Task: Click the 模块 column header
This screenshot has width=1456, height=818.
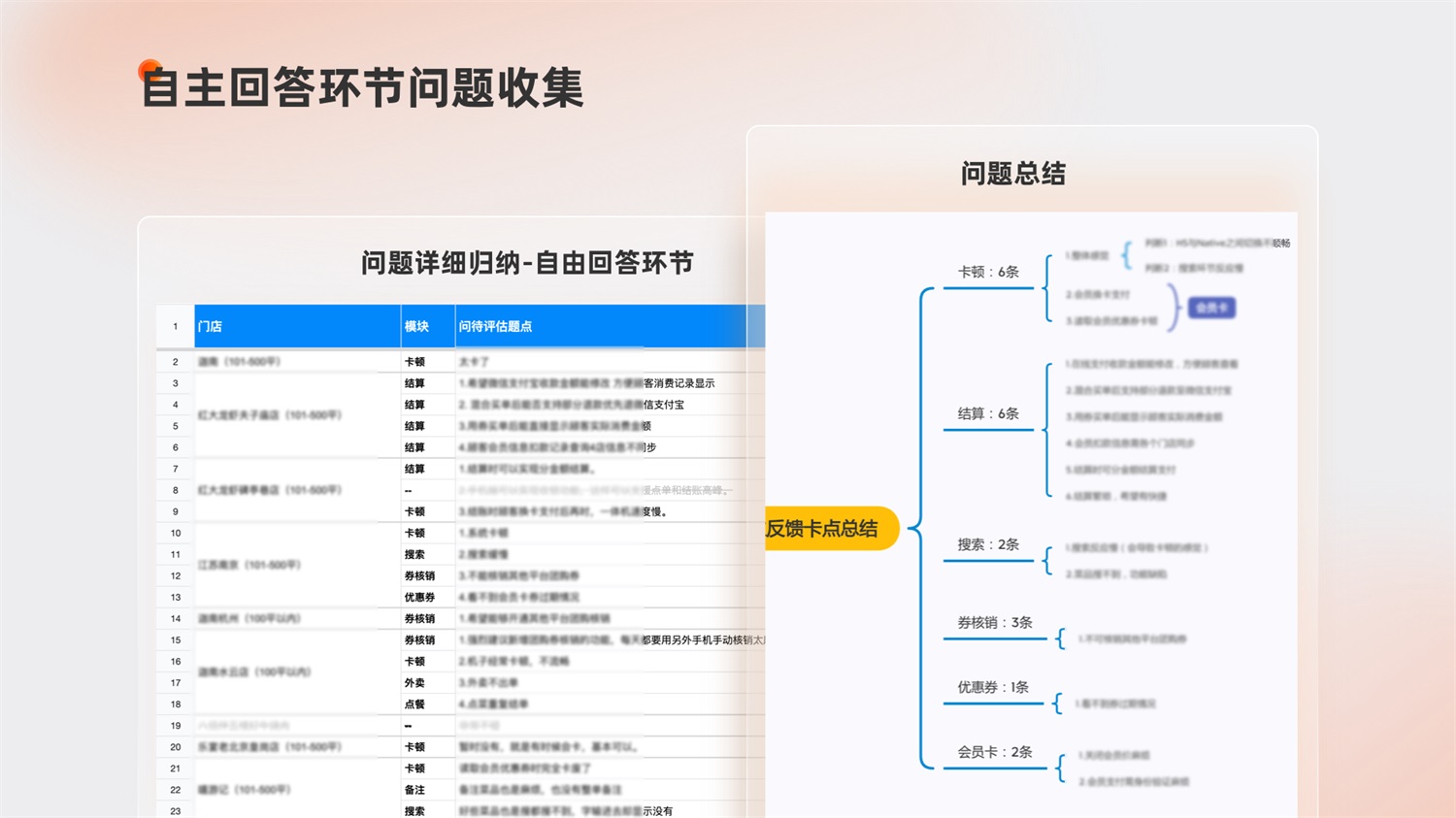Action: tap(428, 326)
